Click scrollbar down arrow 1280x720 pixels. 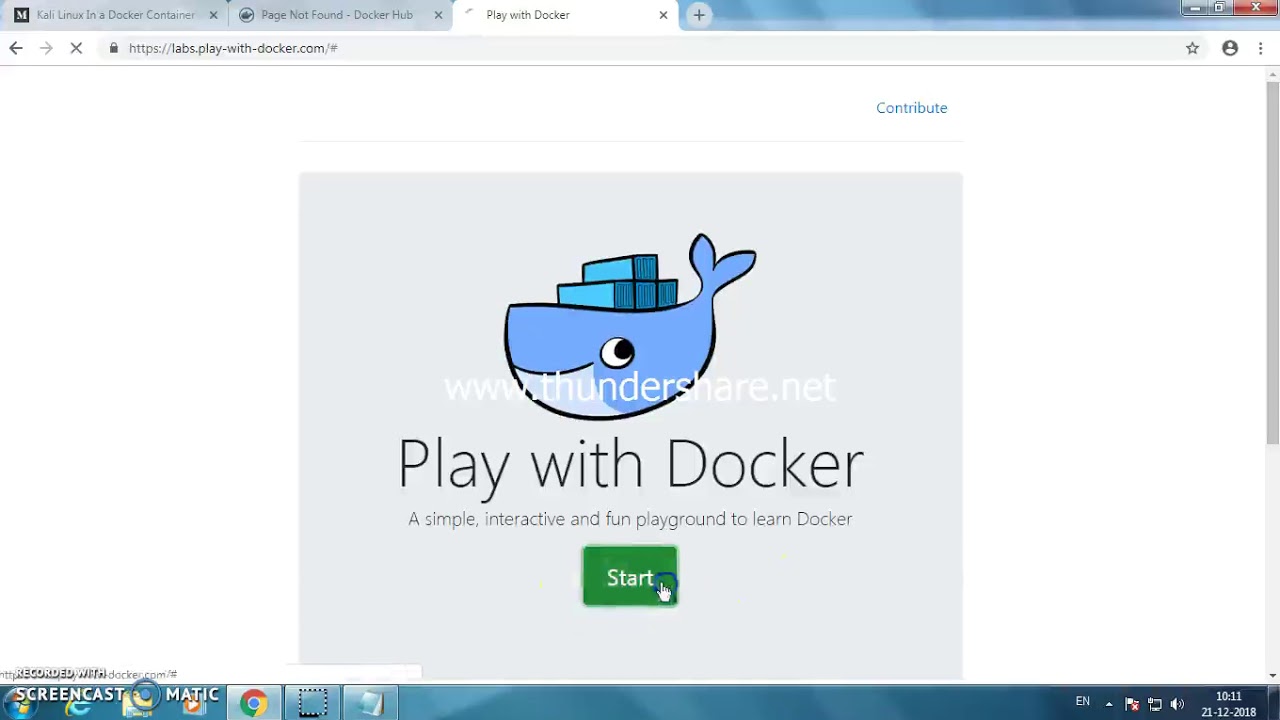point(1272,675)
